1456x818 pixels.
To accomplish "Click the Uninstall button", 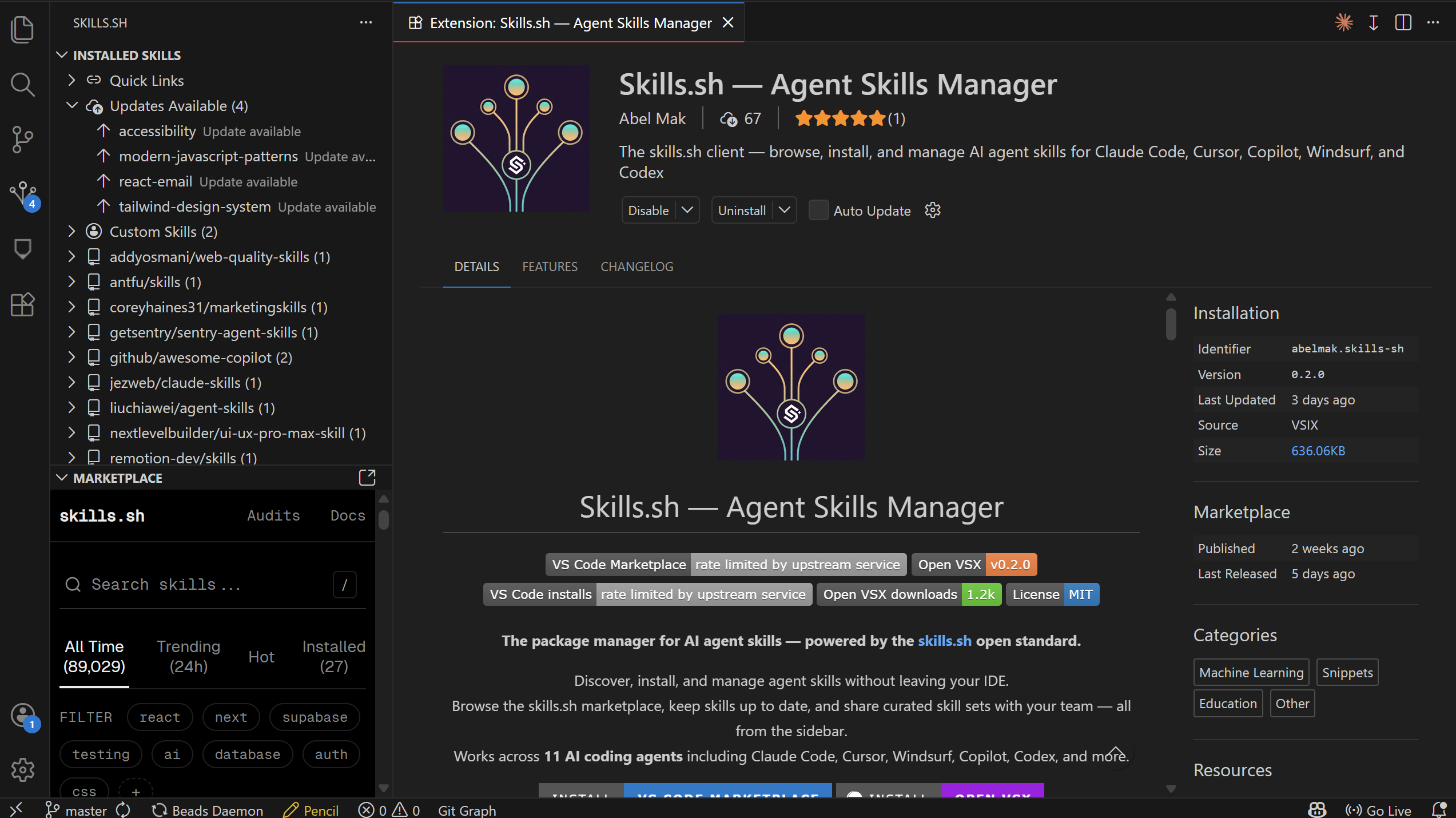I will tap(742, 210).
